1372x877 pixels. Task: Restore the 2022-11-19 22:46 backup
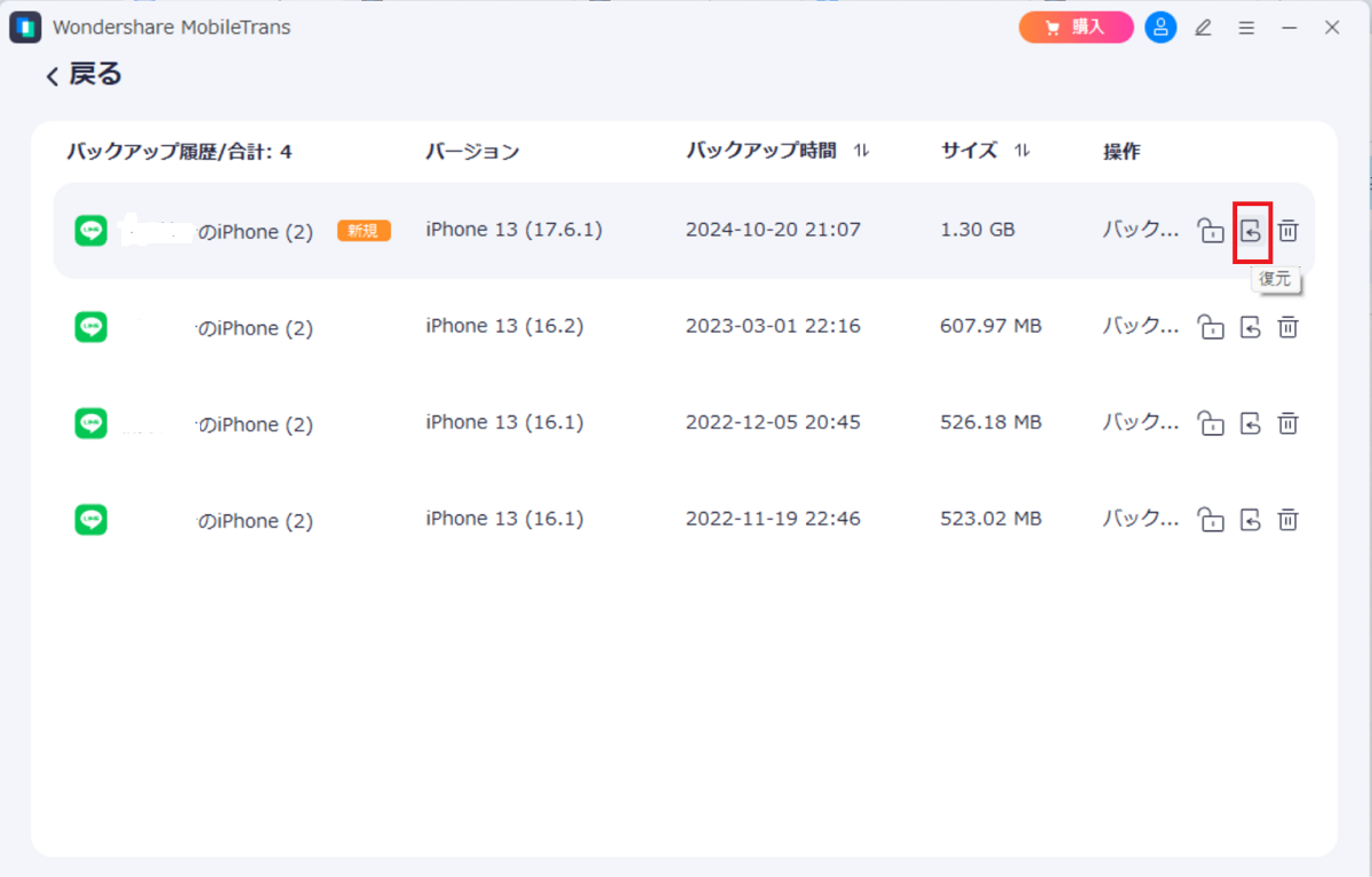1250,520
